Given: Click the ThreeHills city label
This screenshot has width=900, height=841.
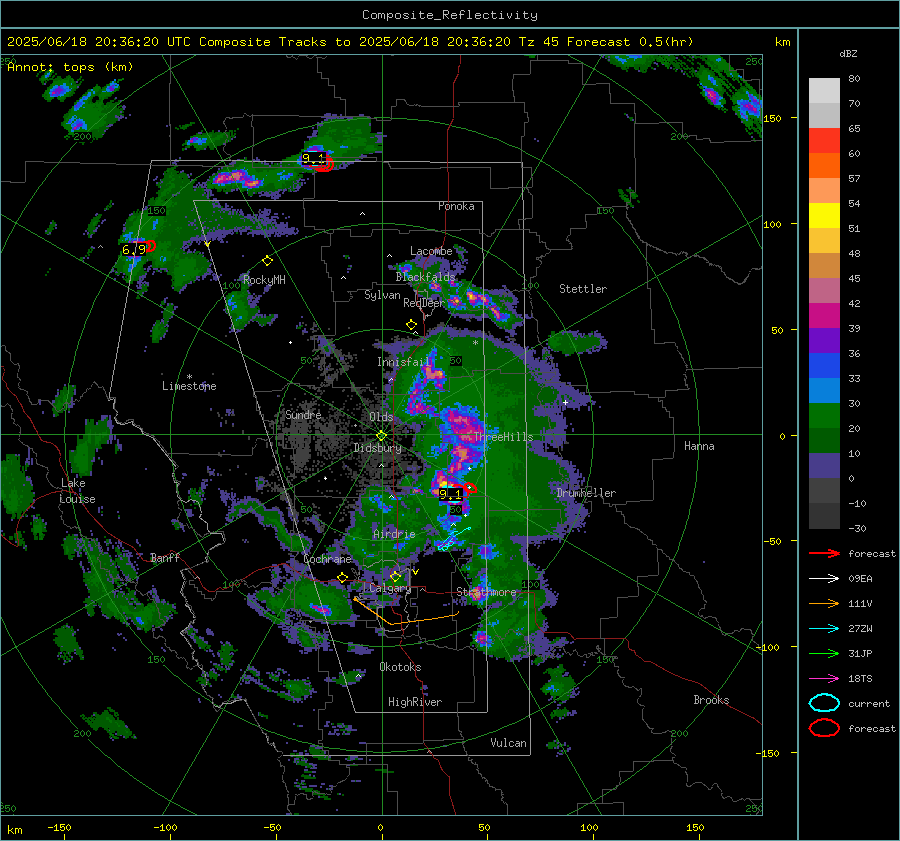Looking at the screenshot, I should click(x=503, y=437).
